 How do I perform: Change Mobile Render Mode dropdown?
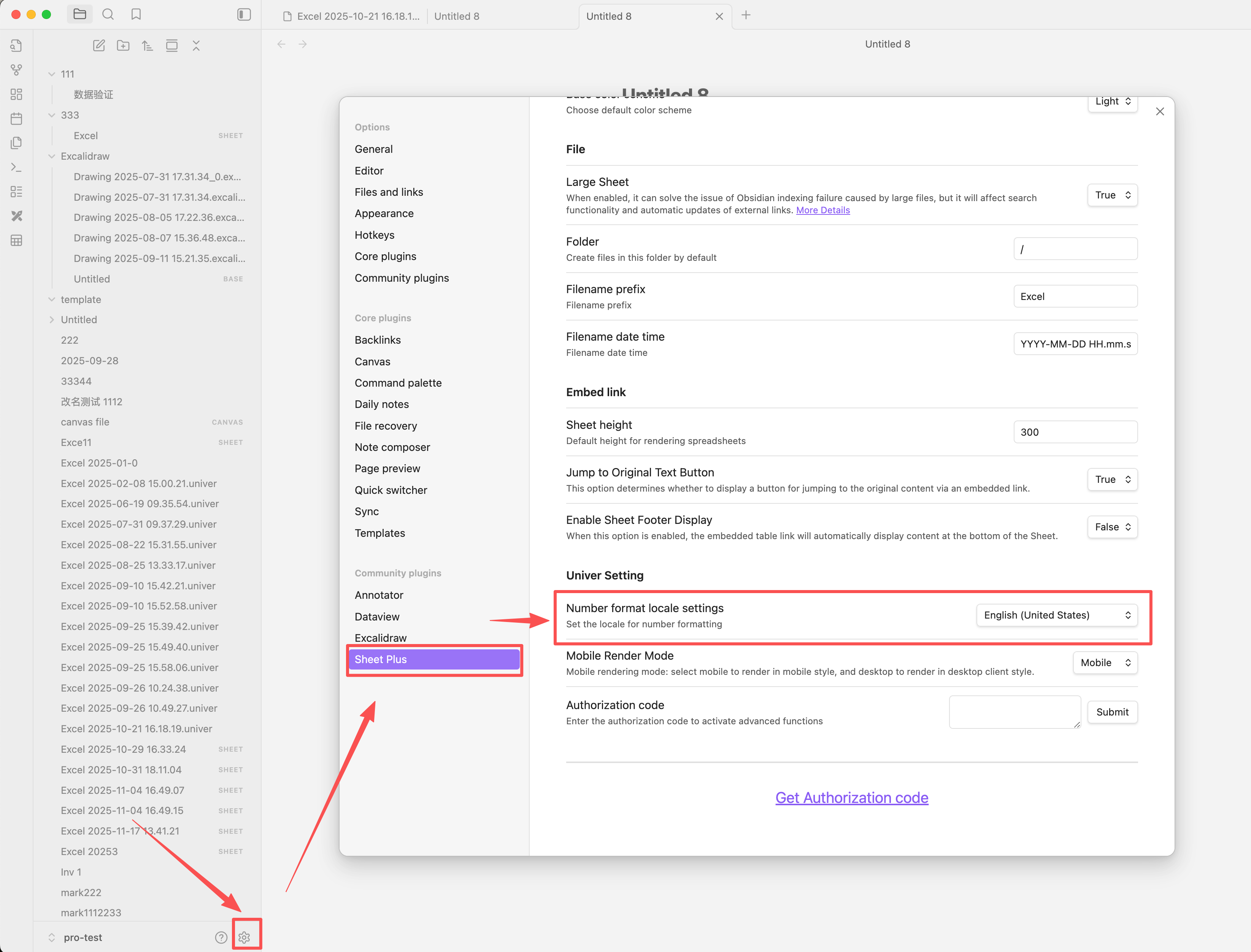pyautogui.click(x=1105, y=662)
